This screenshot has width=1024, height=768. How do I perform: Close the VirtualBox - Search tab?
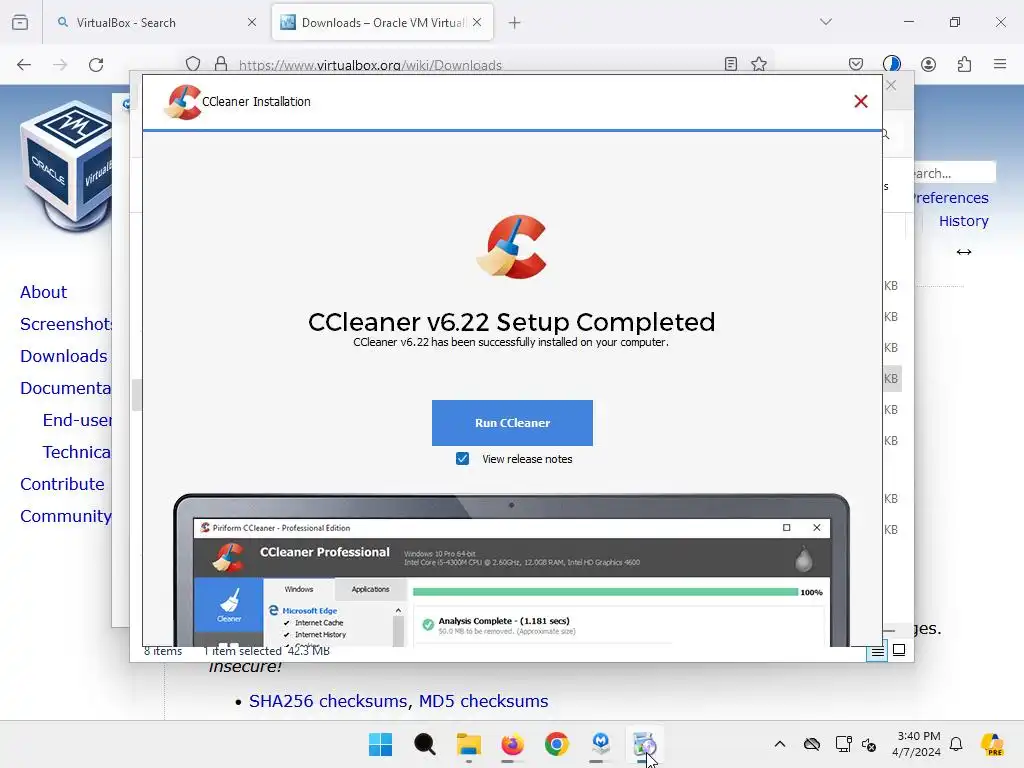tap(252, 22)
